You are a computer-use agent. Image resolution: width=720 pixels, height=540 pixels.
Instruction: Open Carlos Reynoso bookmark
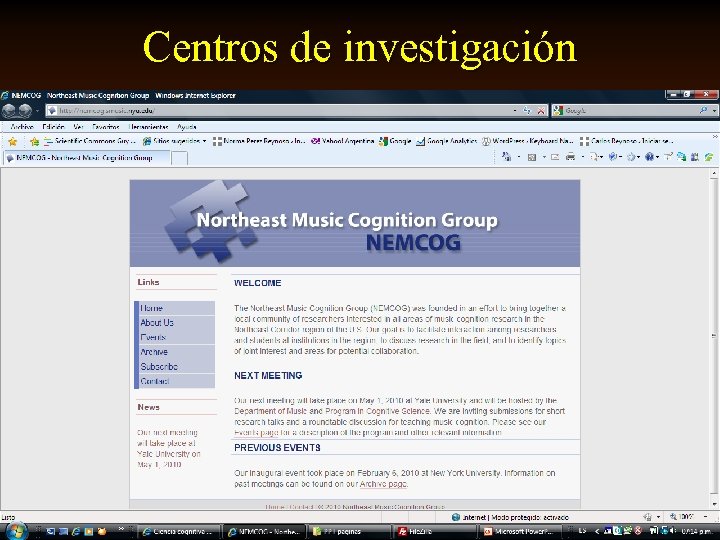(626, 141)
